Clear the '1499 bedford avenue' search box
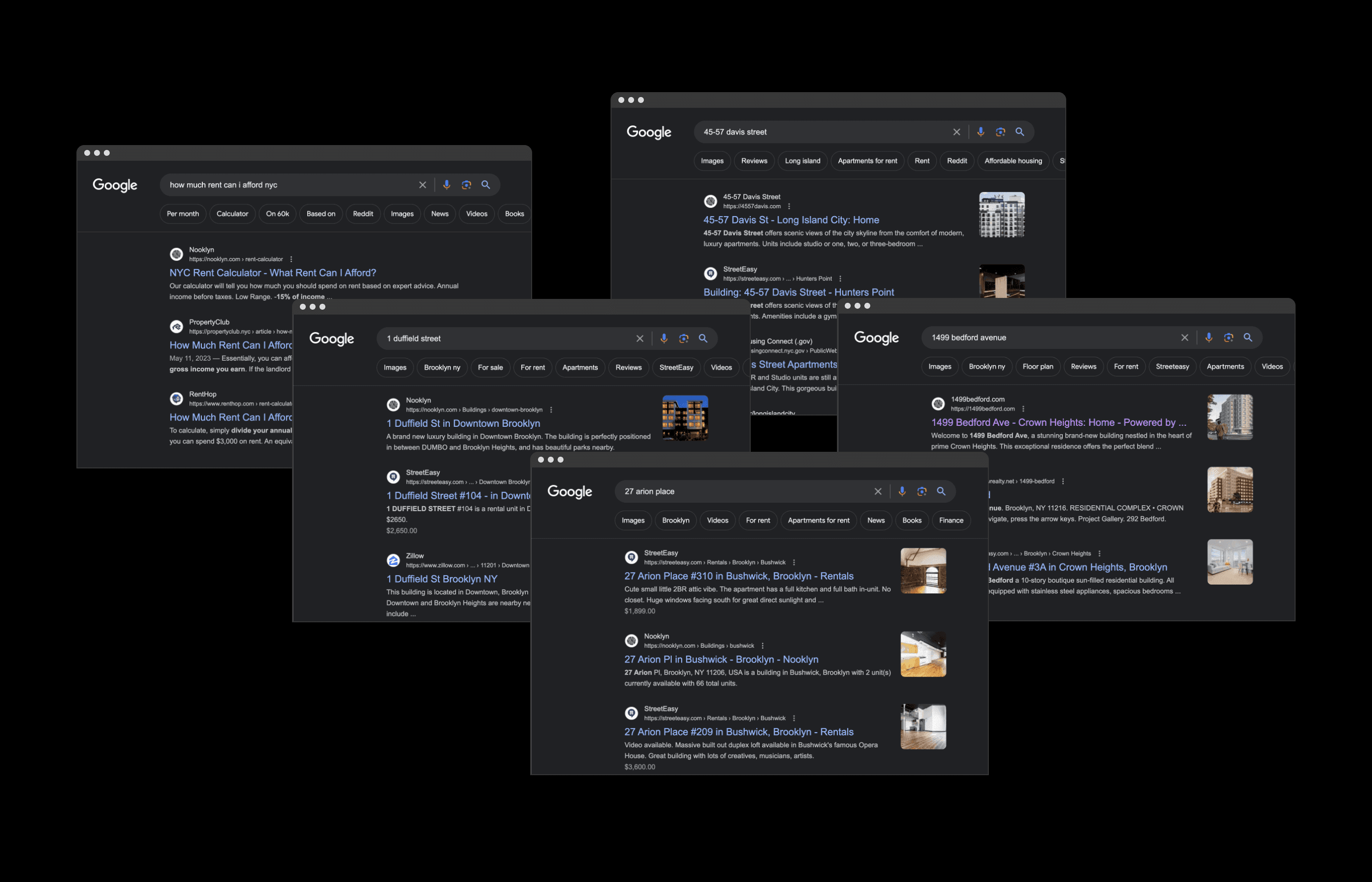 pos(1185,337)
